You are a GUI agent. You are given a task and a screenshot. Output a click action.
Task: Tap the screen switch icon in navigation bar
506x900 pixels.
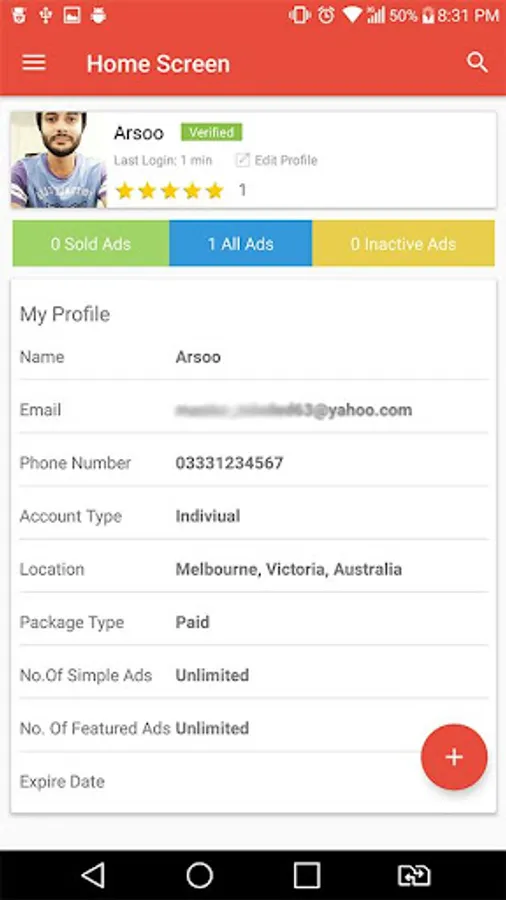click(414, 875)
